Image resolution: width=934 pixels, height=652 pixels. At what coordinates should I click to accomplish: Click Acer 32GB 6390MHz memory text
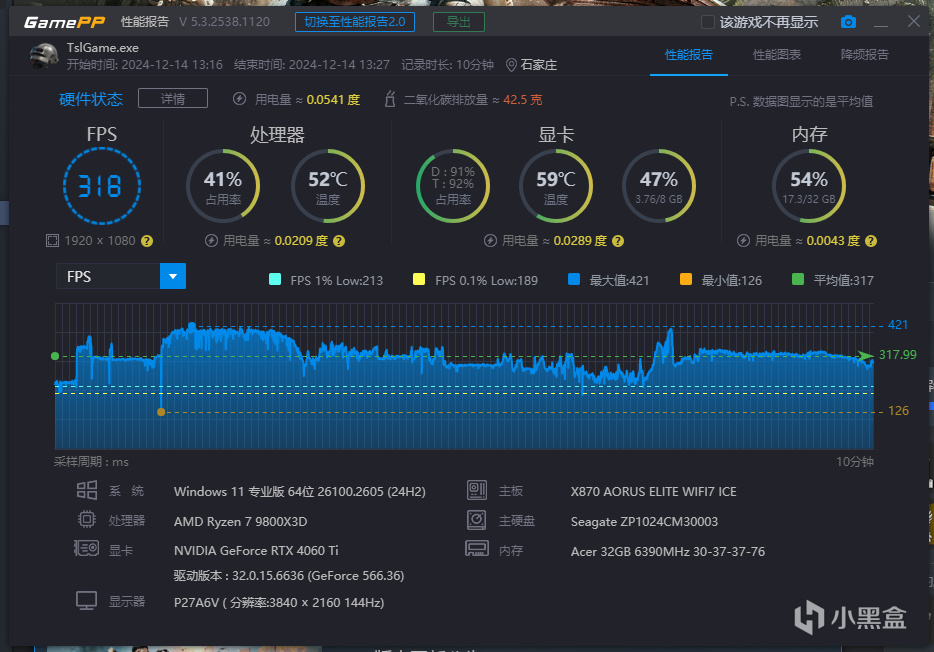pyautogui.click(x=668, y=551)
